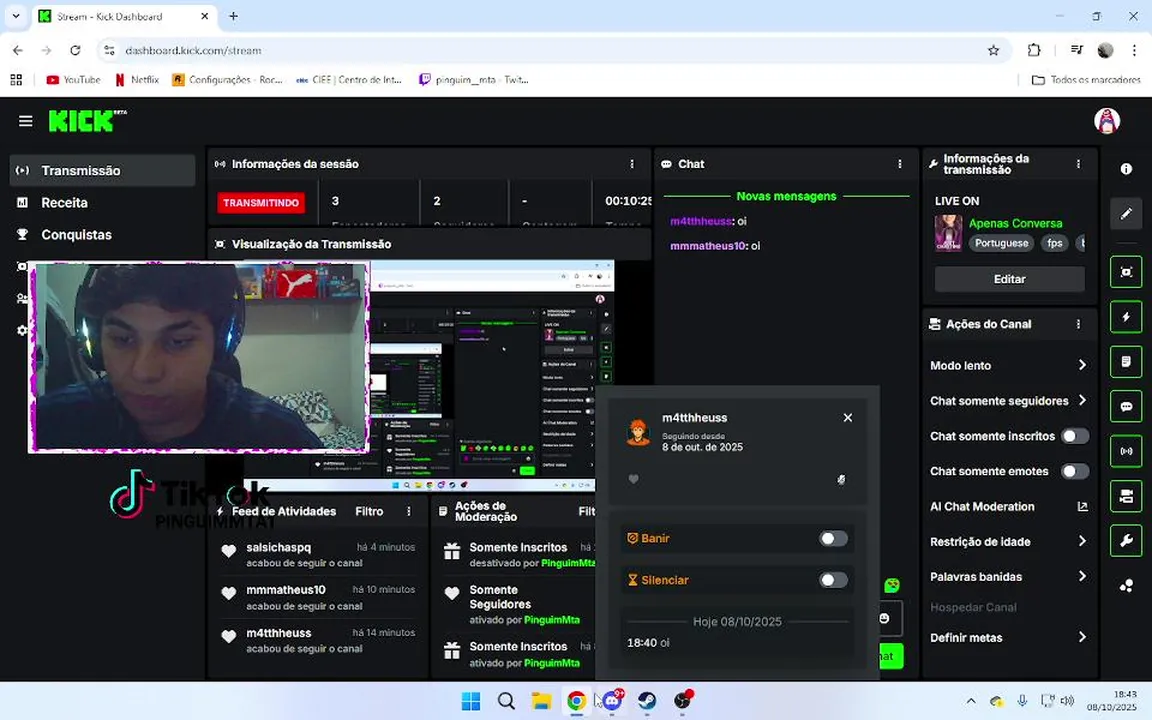Screen dimensions: 1152x720
Task: Click salsichaspq in activity feed
Action: (278, 547)
